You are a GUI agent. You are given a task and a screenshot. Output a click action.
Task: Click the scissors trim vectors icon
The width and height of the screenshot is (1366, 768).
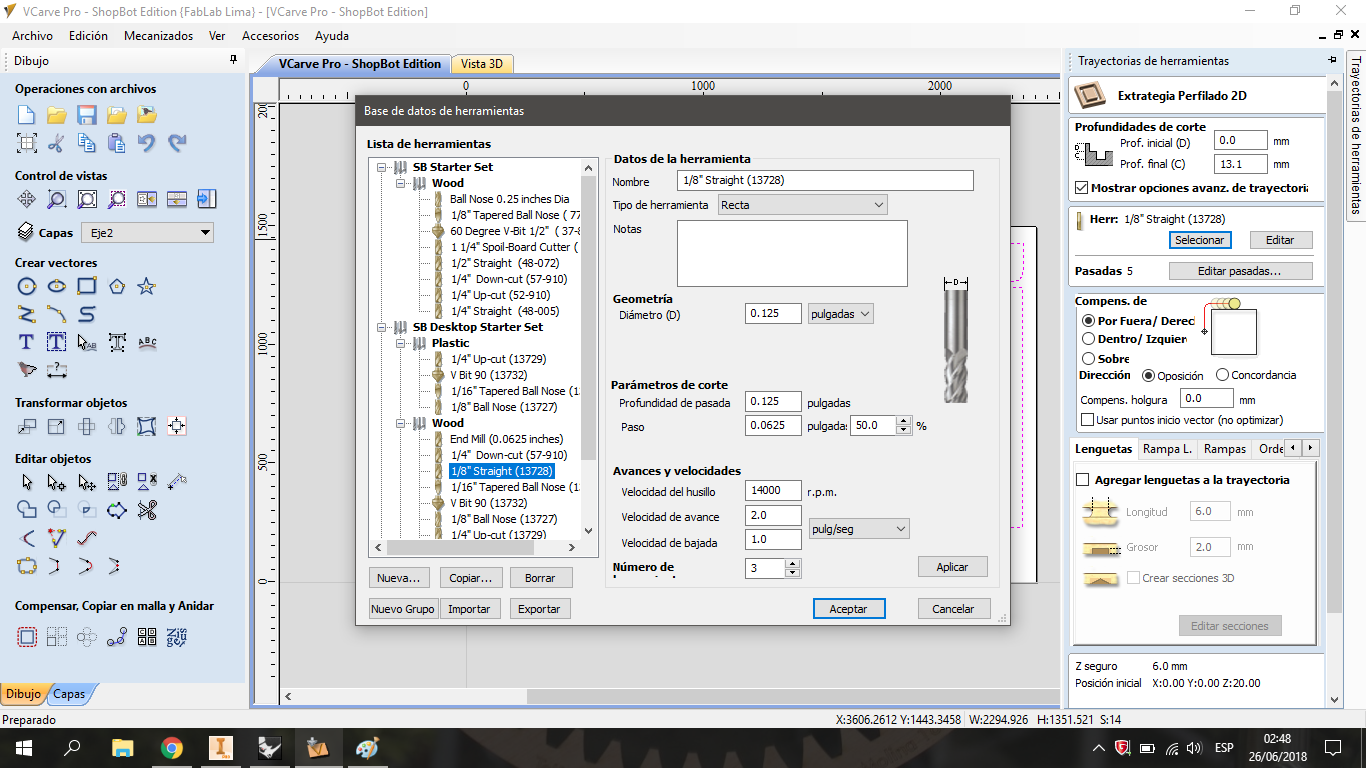(x=147, y=510)
